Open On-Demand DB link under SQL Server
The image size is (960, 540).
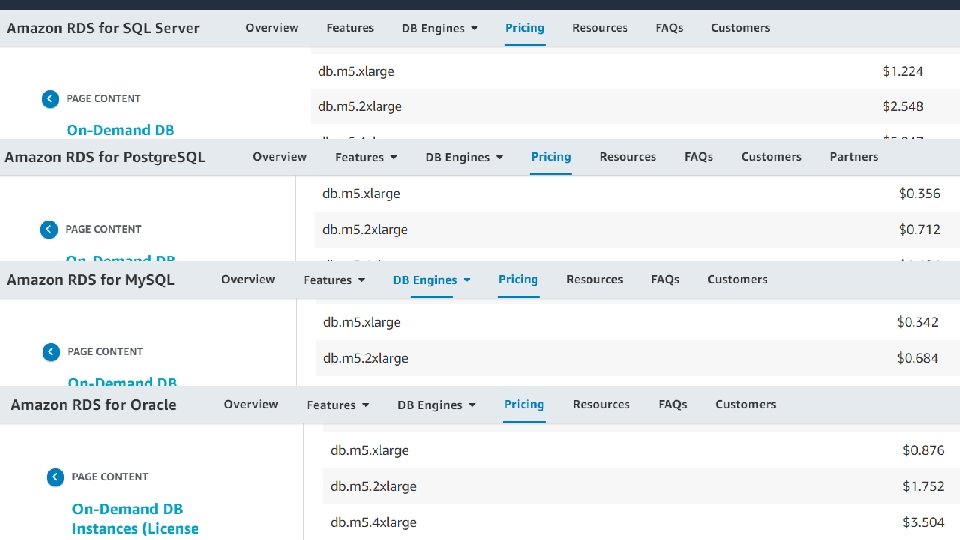point(121,130)
